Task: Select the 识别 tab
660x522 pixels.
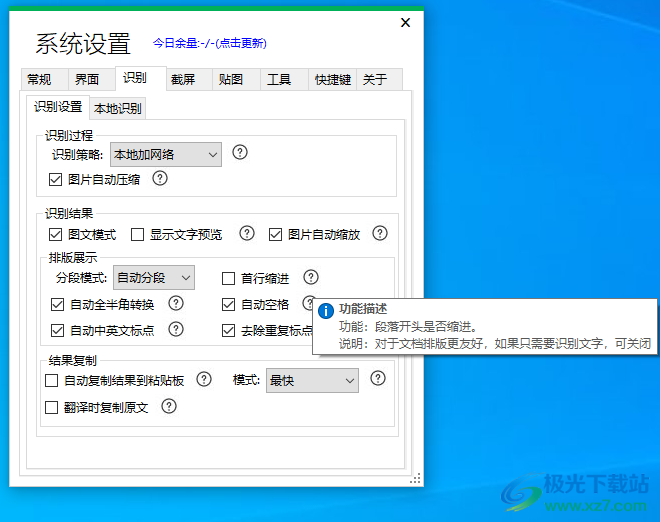Action: pyautogui.click(x=141, y=78)
